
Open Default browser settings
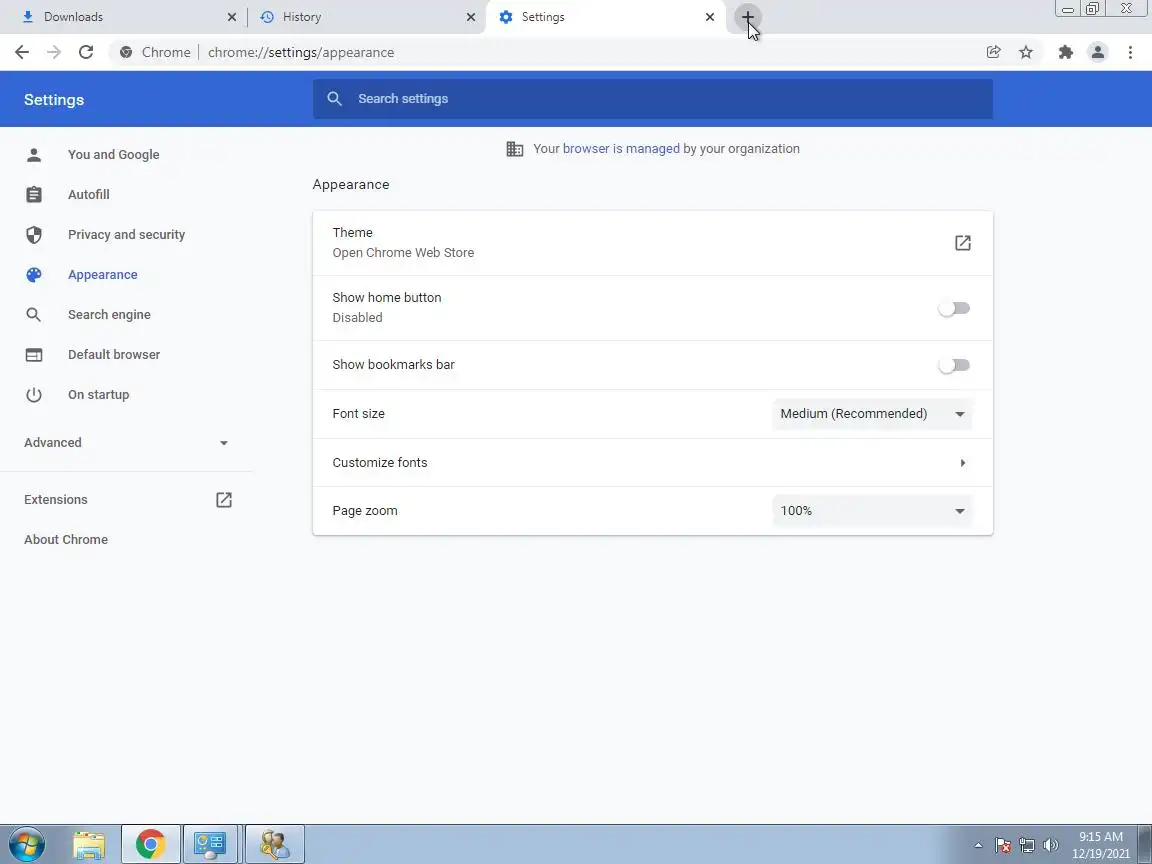[x=114, y=355]
